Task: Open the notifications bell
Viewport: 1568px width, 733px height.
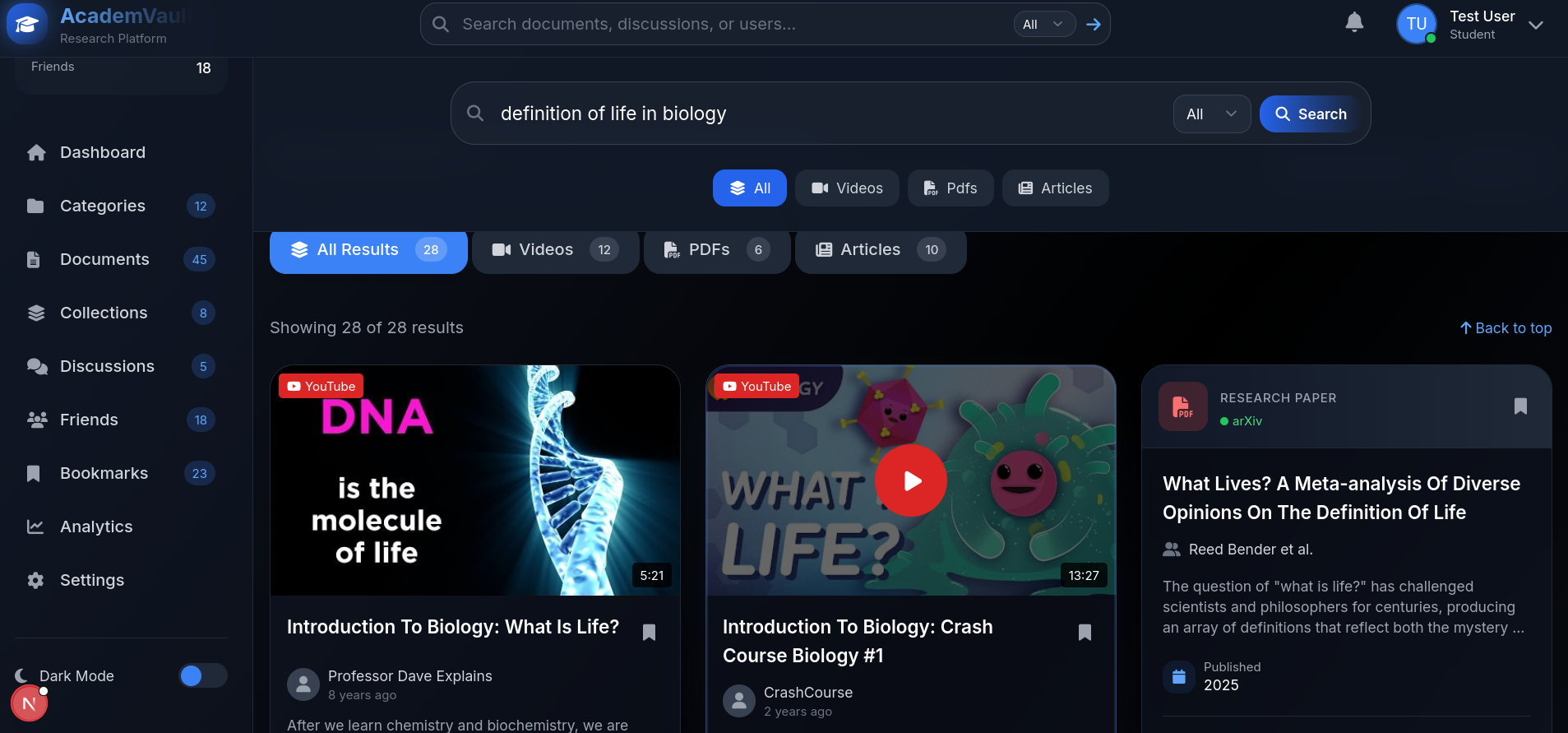Action: [1354, 23]
